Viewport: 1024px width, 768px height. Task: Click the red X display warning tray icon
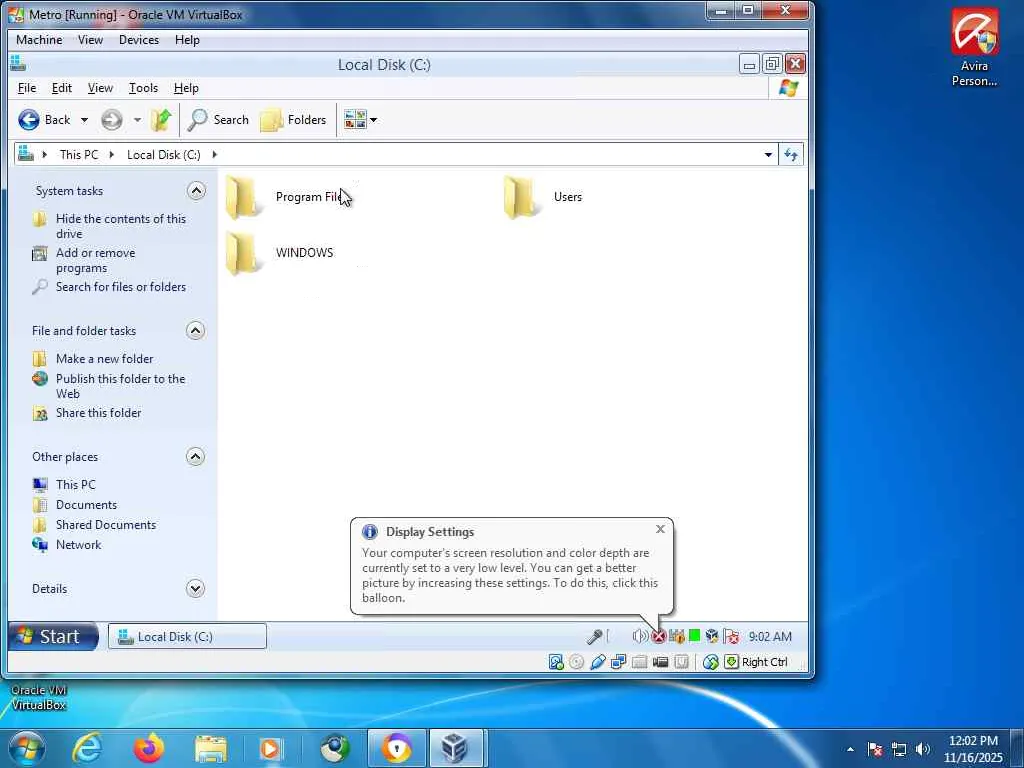[x=658, y=636]
